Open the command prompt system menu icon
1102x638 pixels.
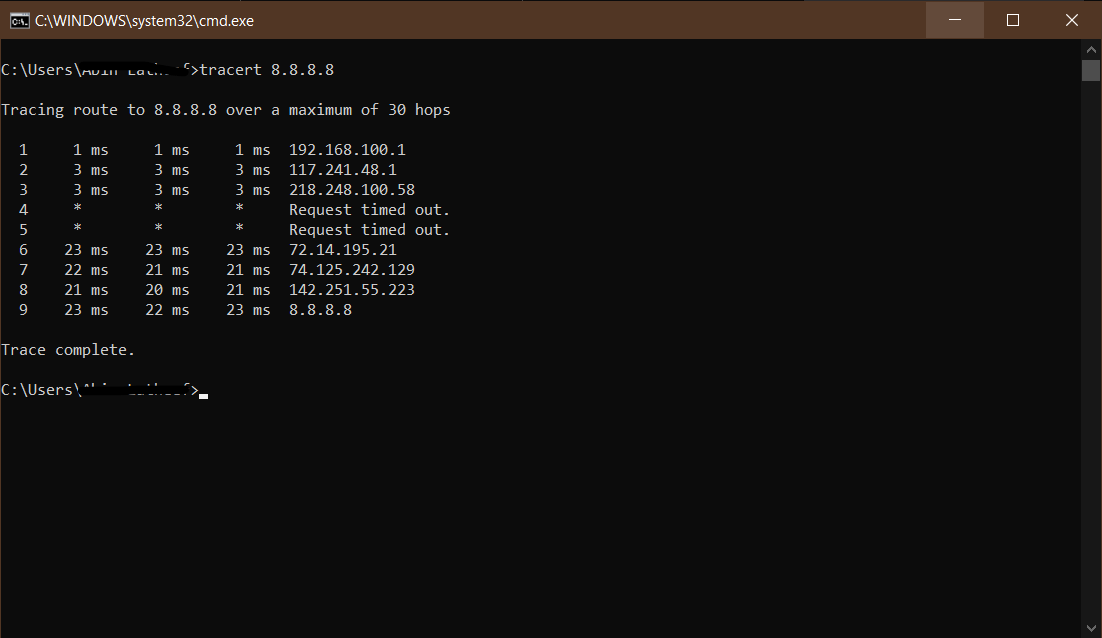[x=19, y=20]
